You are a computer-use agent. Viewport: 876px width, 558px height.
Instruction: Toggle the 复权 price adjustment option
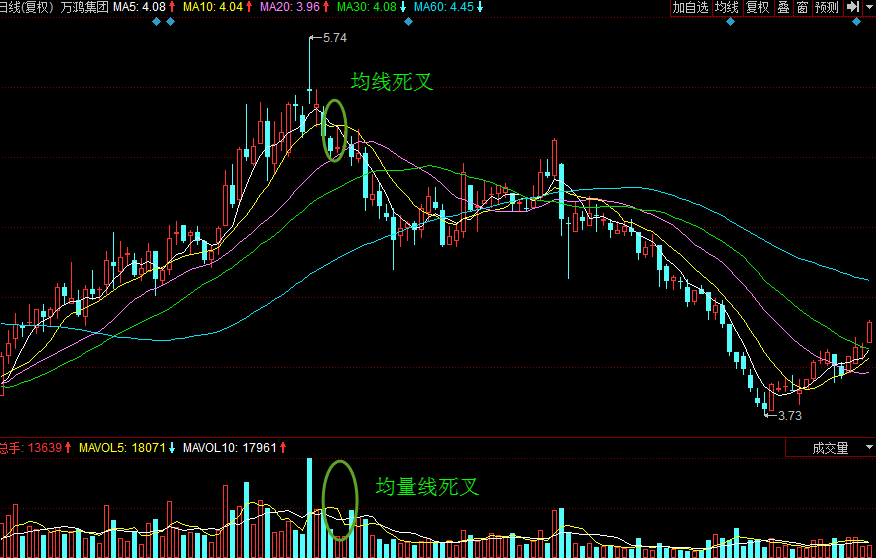pos(757,8)
